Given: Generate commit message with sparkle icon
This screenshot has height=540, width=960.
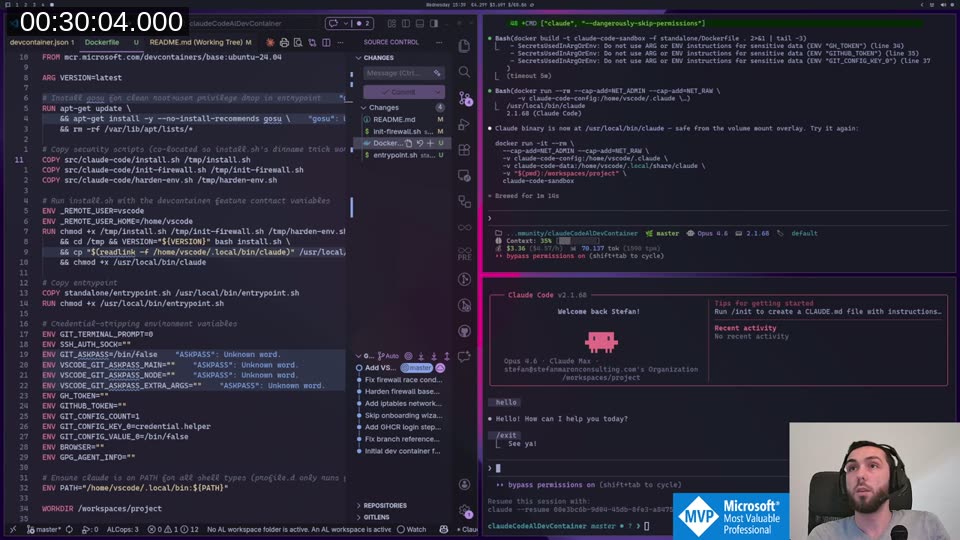Looking at the screenshot, I should coord(437,73).
